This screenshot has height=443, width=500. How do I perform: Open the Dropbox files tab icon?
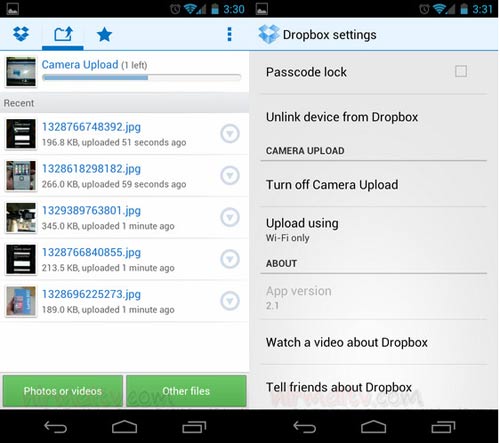click(21, 34)
